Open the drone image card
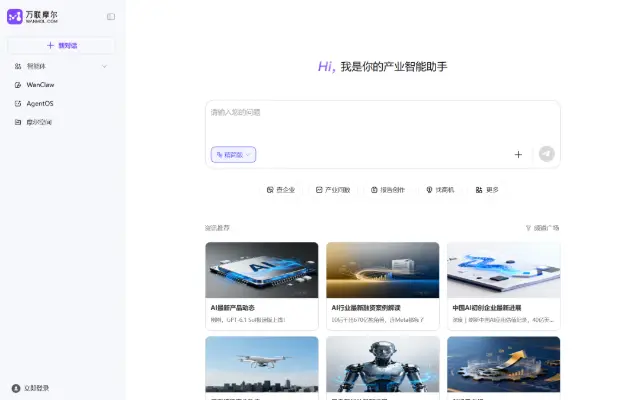This screenshot has height=400, width=640. click(262, 367)
